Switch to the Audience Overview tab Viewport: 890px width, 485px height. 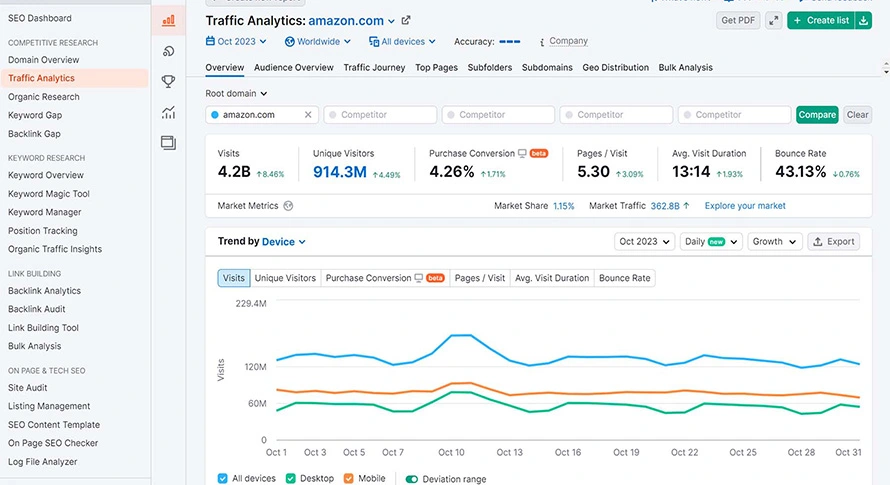pyautogui.click(x=293, y=67)
